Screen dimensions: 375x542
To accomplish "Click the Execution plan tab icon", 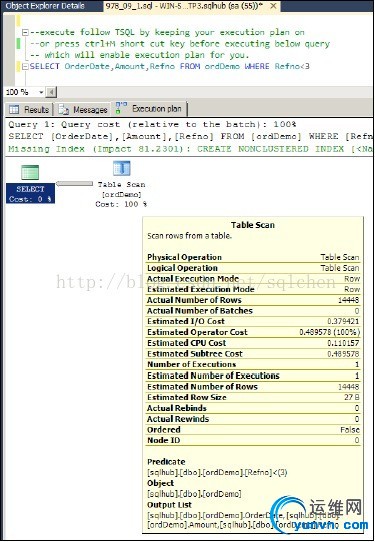I will [121, 107].
